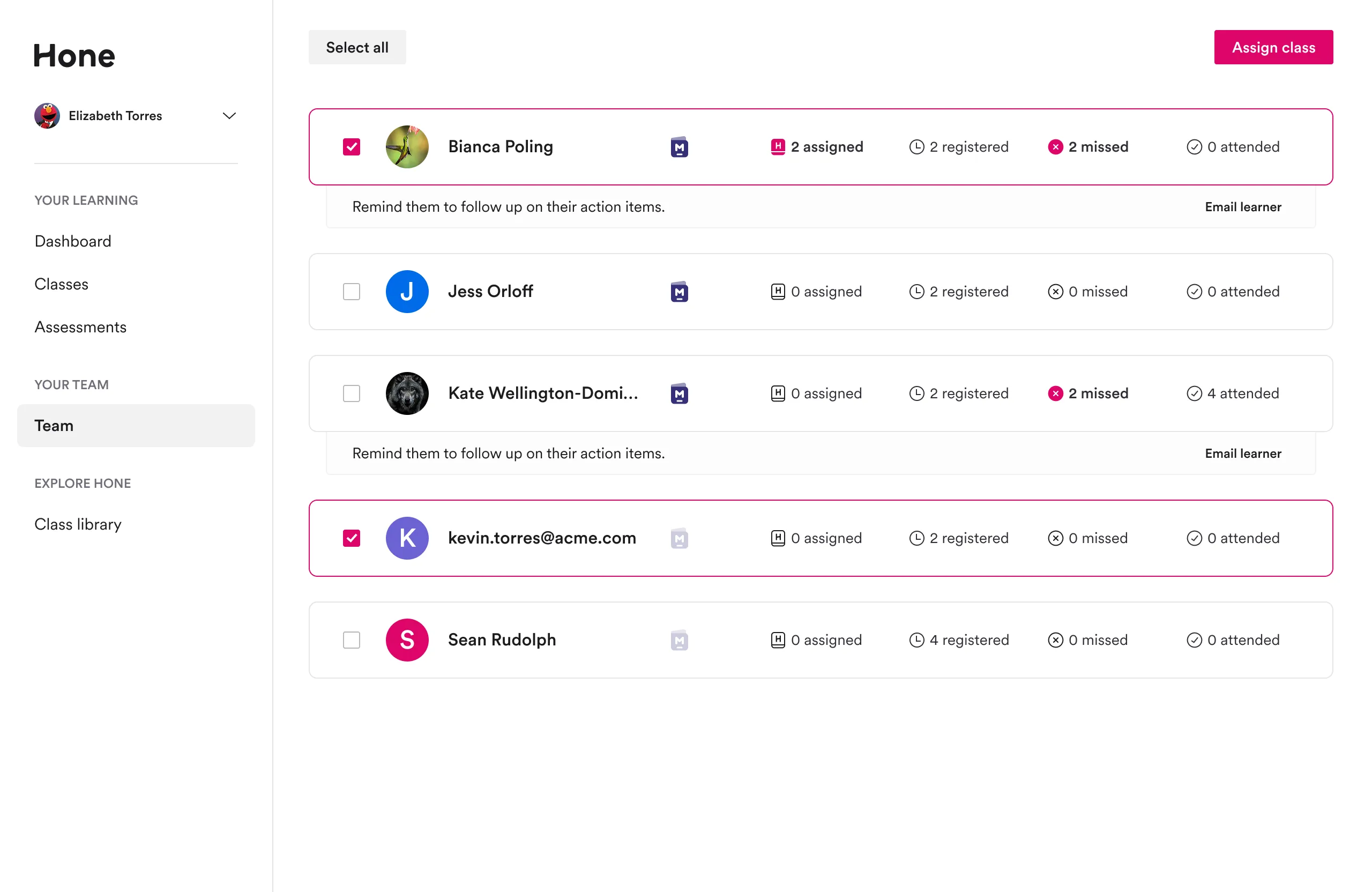
Task: Click the blue J avatar for Jess Orloff
Action: tap(407, 292)
